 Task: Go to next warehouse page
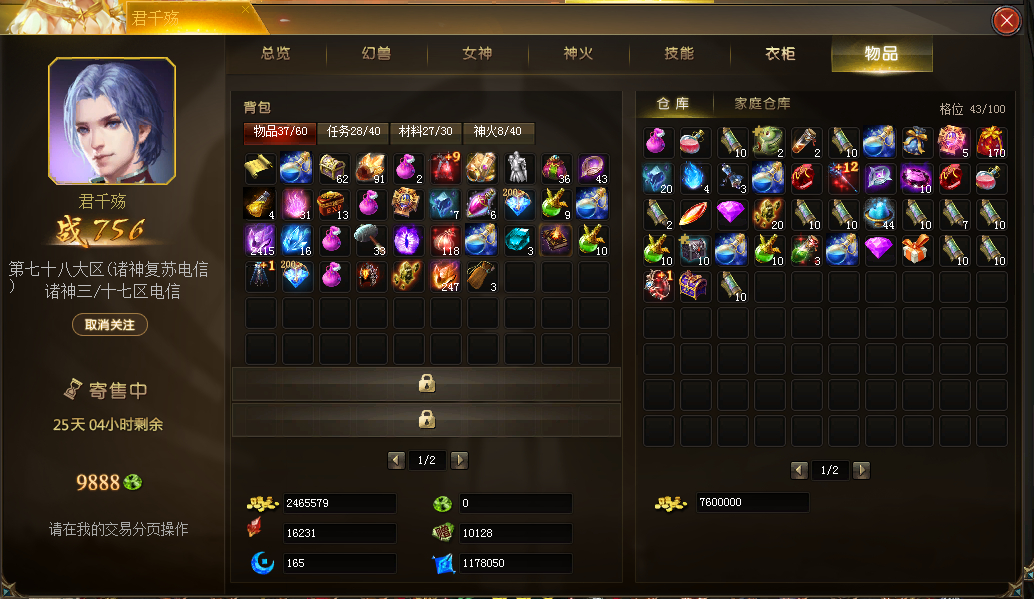click(x=861, y=470)
